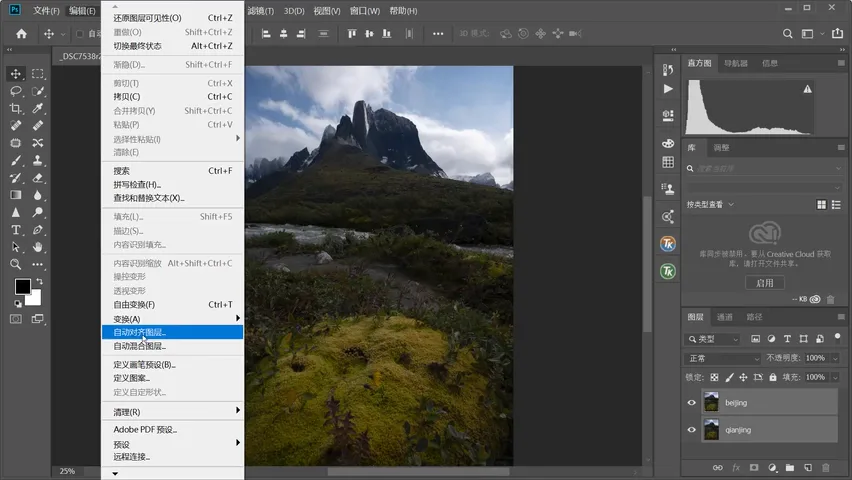852x480 pixels.
Task: Pick the Eyedropper tool
Action: click(37, 108)
